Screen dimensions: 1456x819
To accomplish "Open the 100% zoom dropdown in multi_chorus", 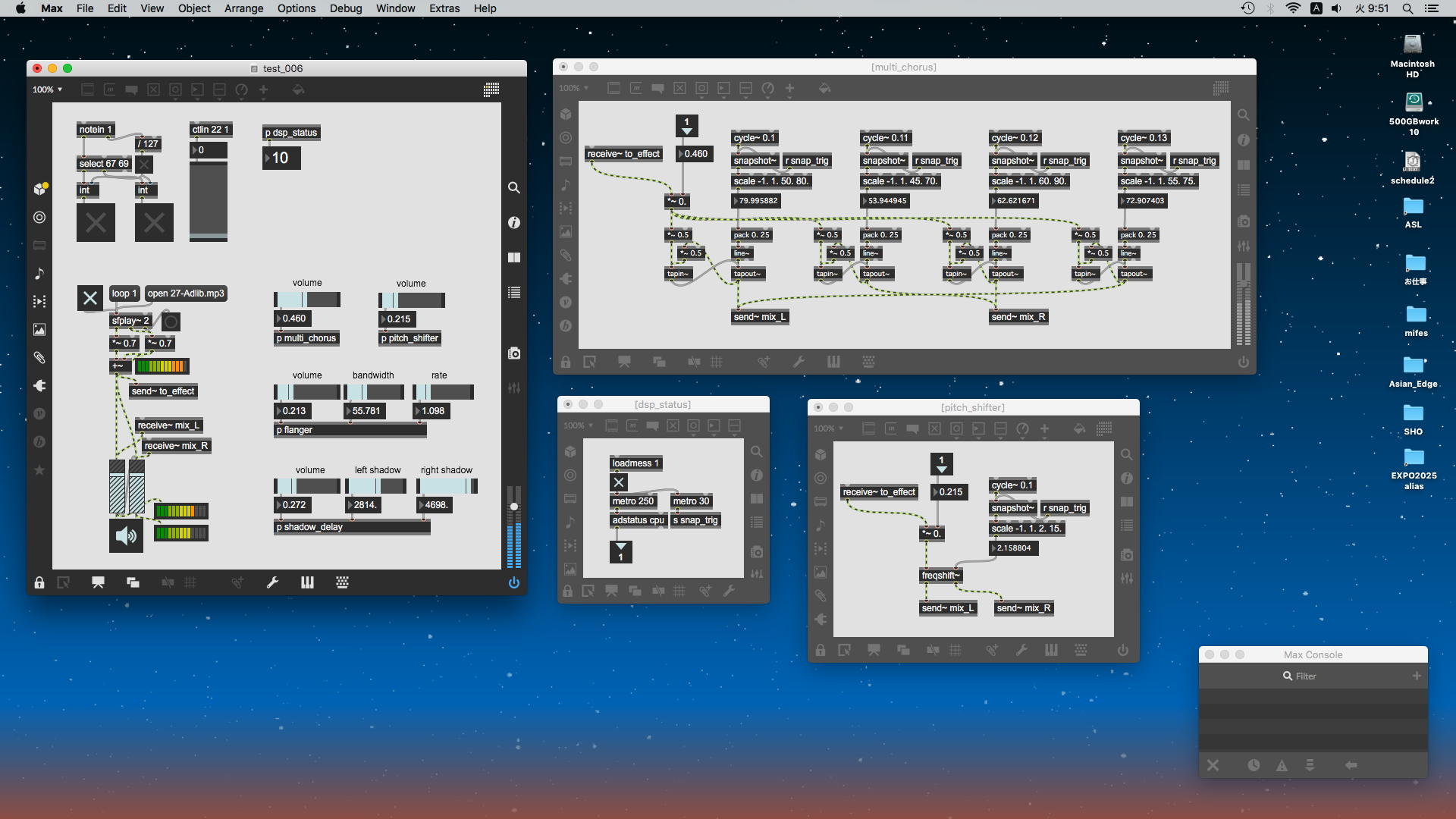I will [573, 89].
